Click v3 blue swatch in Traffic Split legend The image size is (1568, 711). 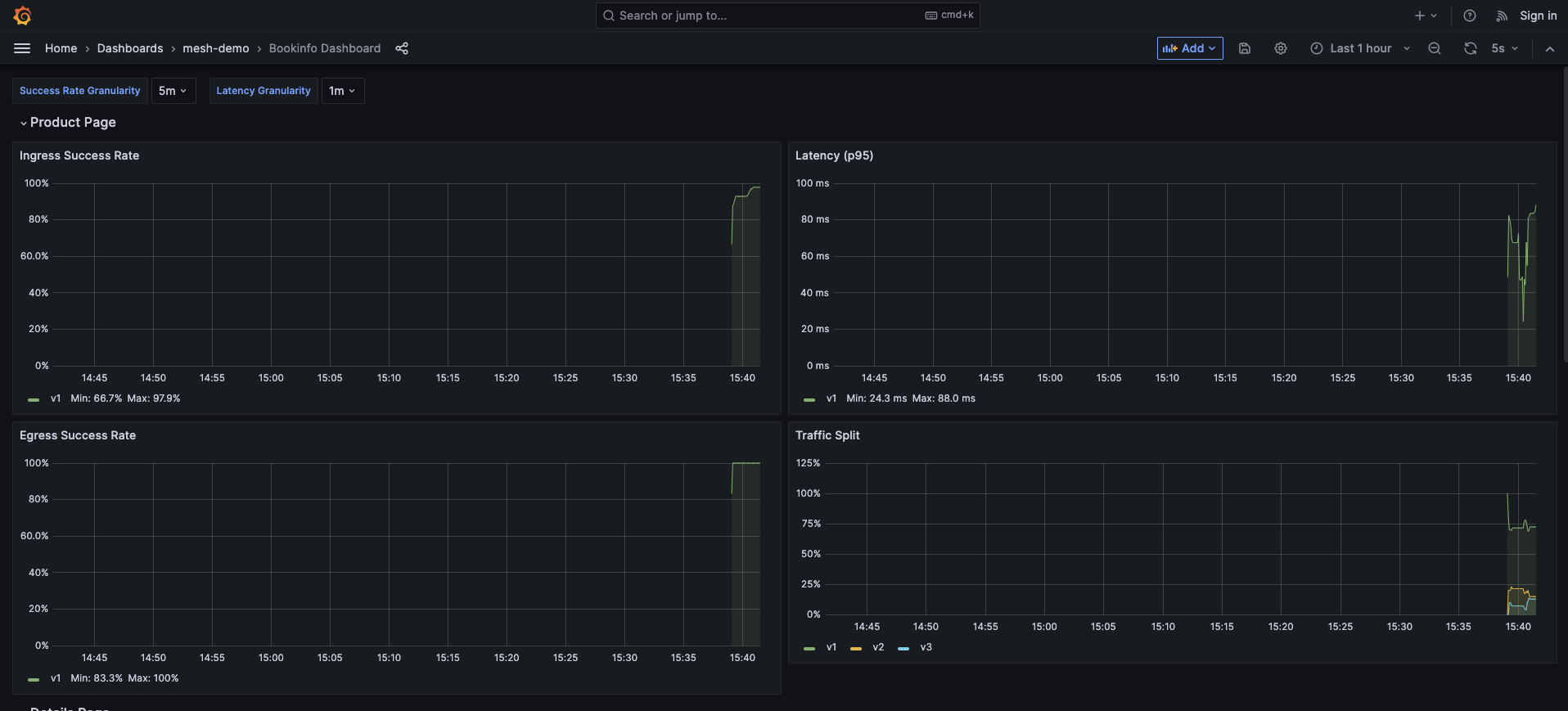point(903,648)
